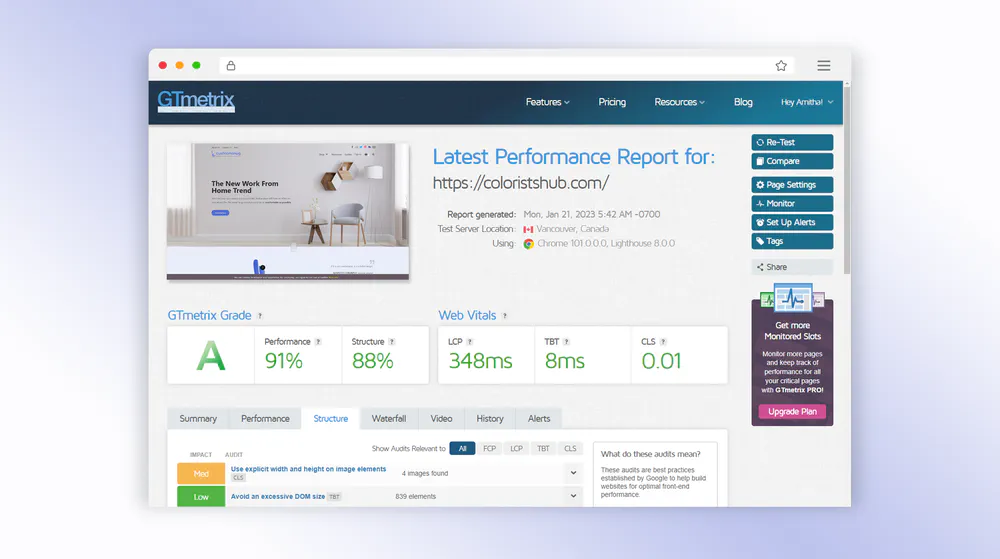
Task: Click the help icon beside CLS
Action: pyautogui.click(x=663, y=342)
